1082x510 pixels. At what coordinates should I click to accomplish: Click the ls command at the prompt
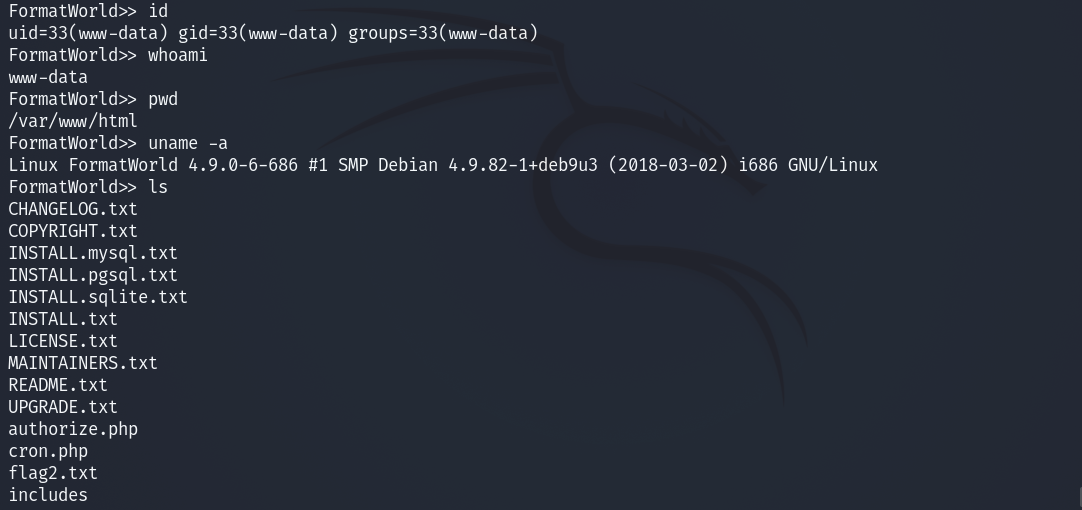(158, 187)
